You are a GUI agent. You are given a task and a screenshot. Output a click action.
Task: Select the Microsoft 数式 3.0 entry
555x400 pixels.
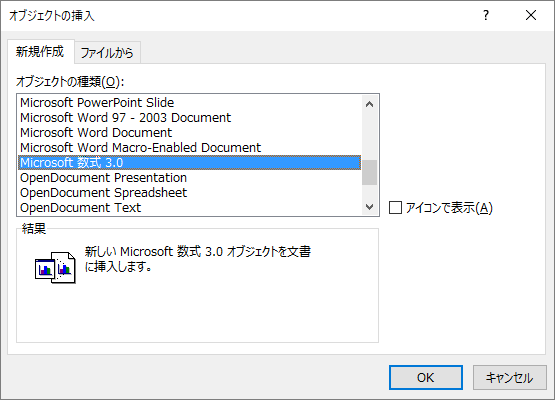click(x=190, y=162)
